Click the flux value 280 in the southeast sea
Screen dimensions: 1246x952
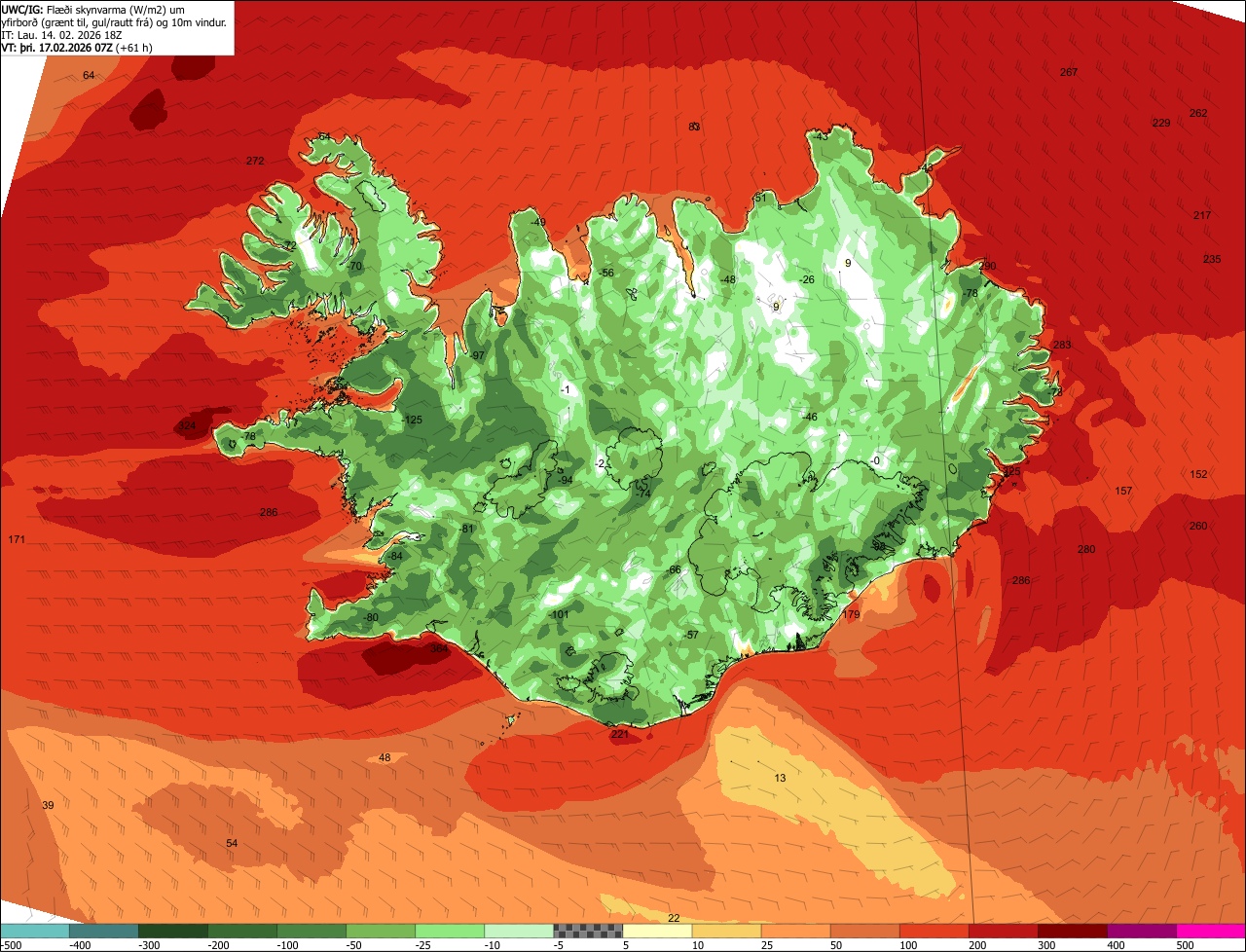(1086, 549)
